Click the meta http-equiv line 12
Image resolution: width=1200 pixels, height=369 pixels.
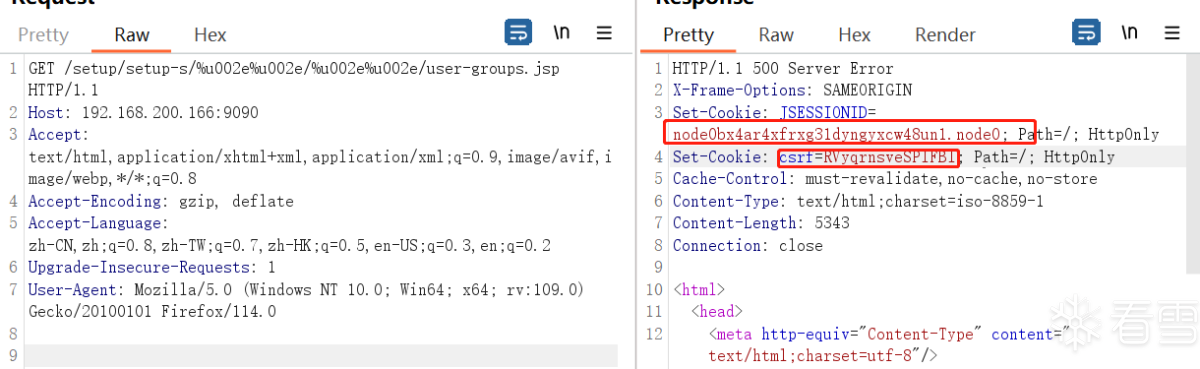(x=889, y=333)
